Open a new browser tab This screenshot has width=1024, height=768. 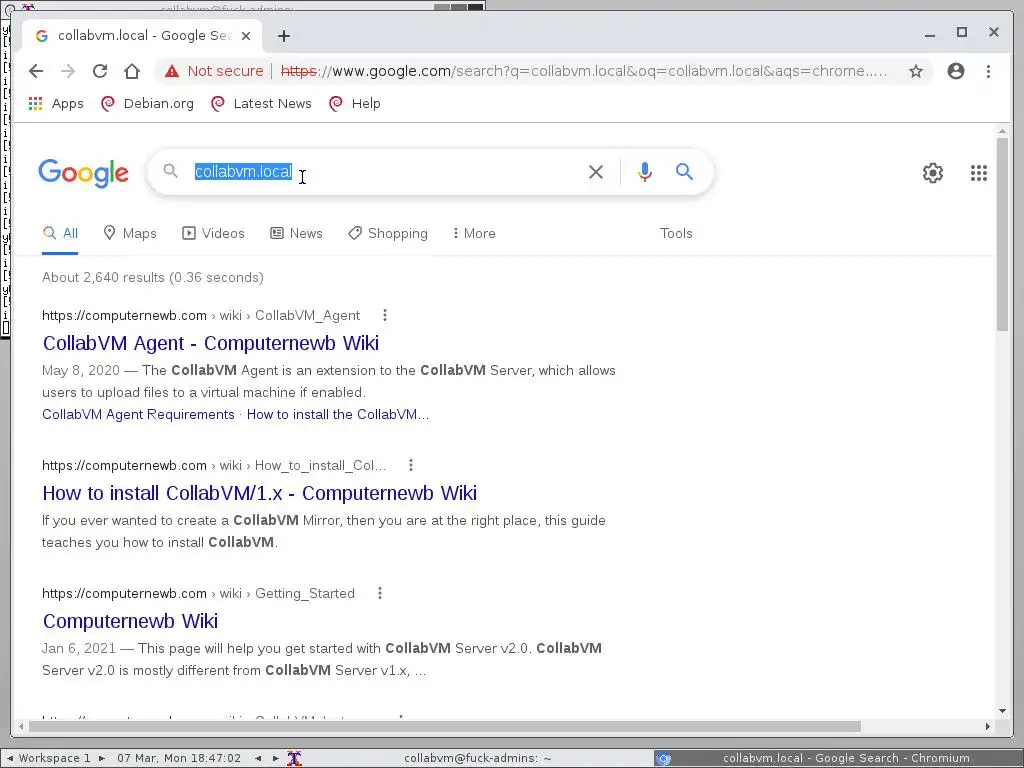tap(283, 36)
